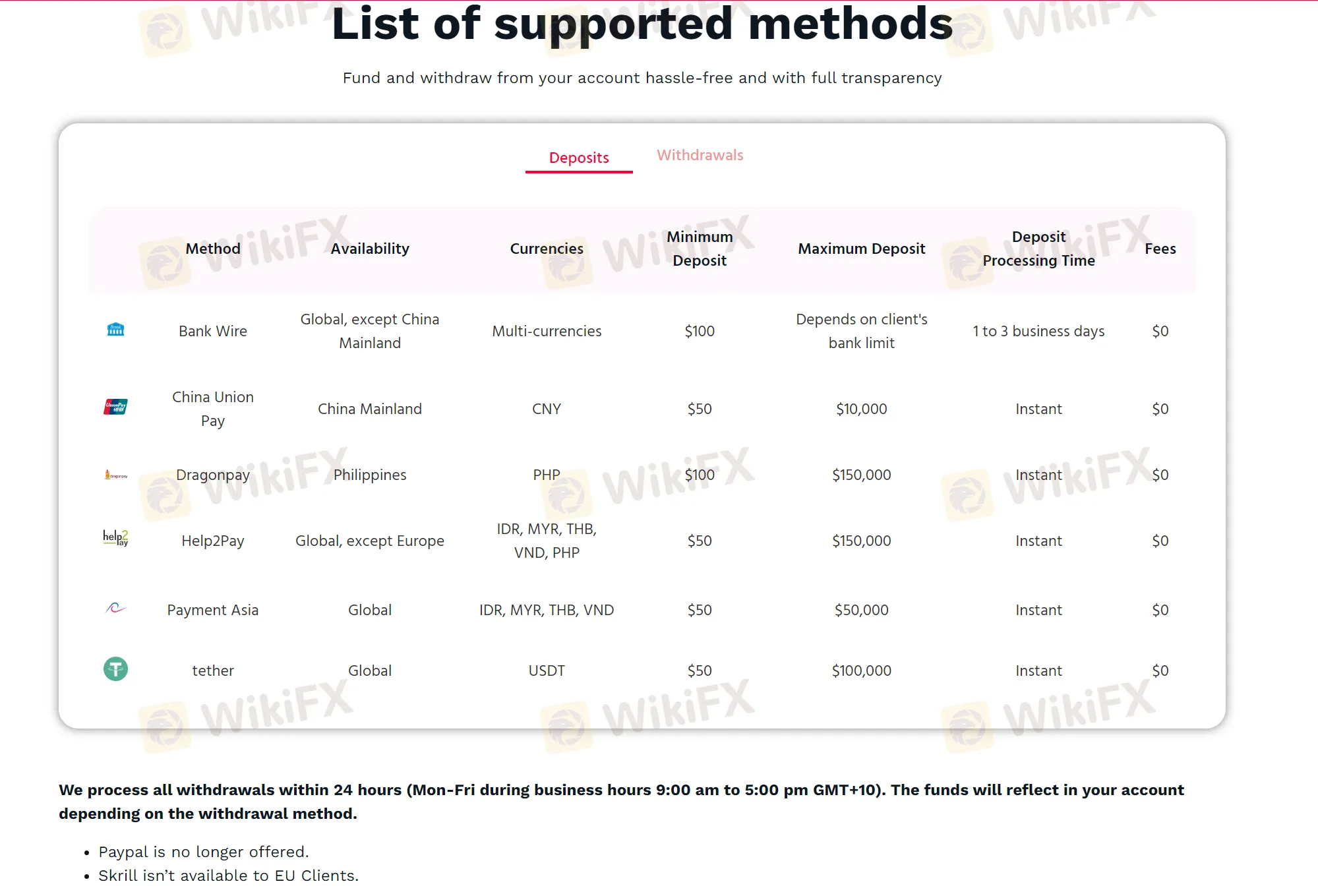Click the tether method name
This screenshot has height=896, width=1318.
click(213, 671)
